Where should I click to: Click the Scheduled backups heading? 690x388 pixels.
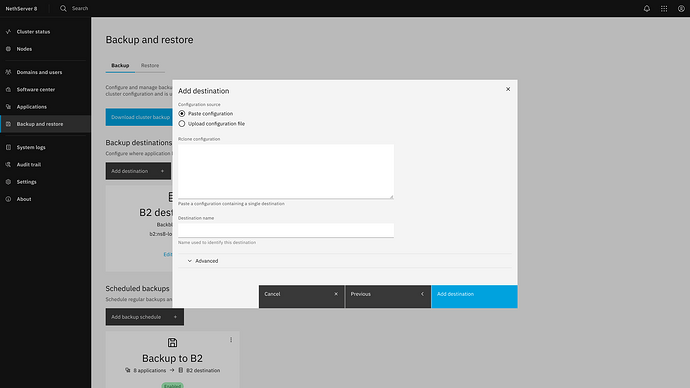(137, 289)
